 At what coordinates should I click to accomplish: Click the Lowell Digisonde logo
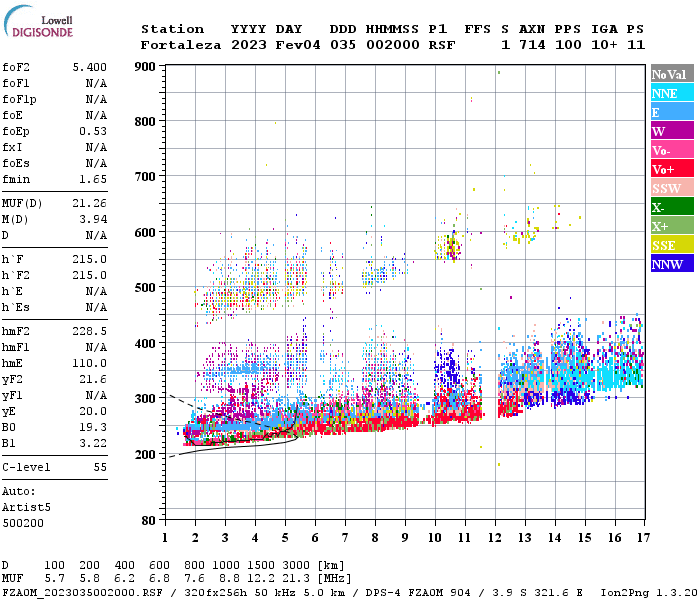click(38, 21)
